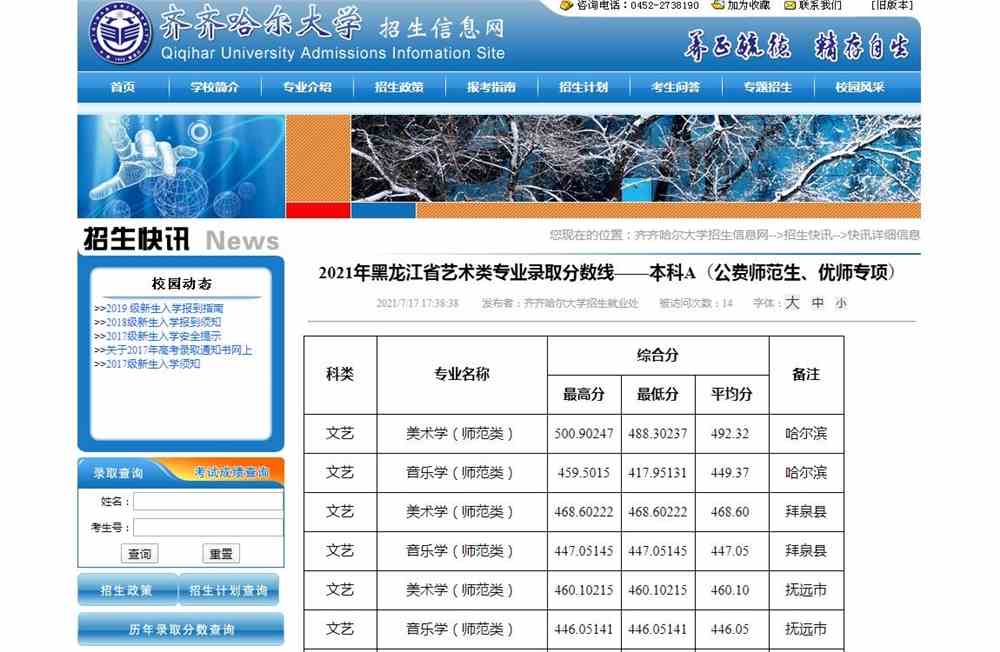Click the [旧版本] link
This screenshot has height=652, width=1000.
pyautogui.click(x=892, y=5)
